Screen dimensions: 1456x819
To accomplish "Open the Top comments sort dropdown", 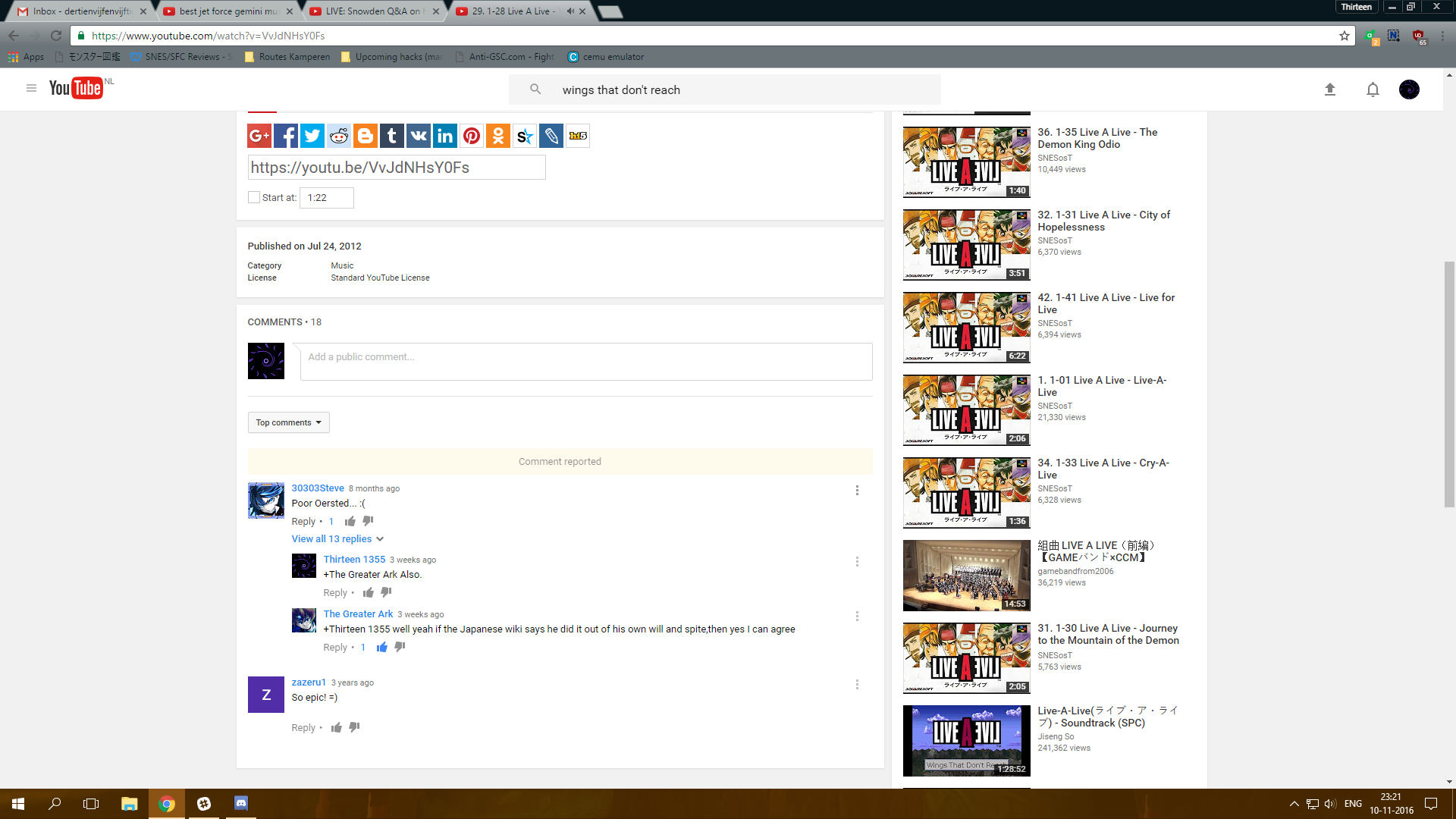I will (x=289, y=422).
